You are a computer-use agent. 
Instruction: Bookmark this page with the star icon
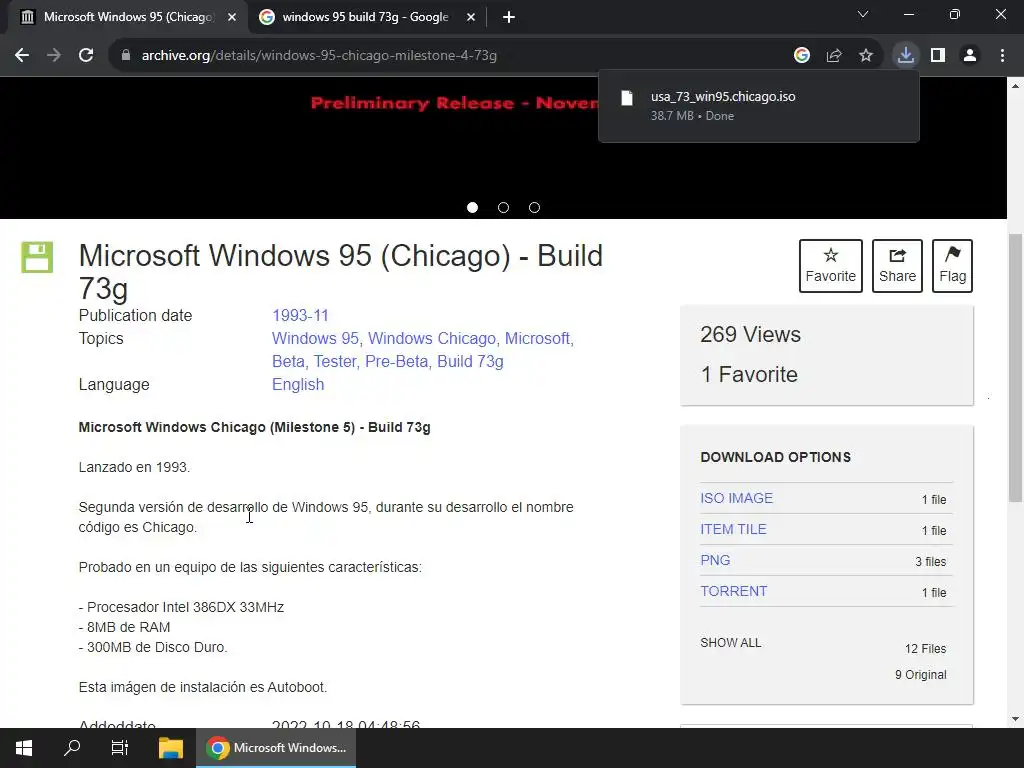pyautogui.click(x=866, y=56)
